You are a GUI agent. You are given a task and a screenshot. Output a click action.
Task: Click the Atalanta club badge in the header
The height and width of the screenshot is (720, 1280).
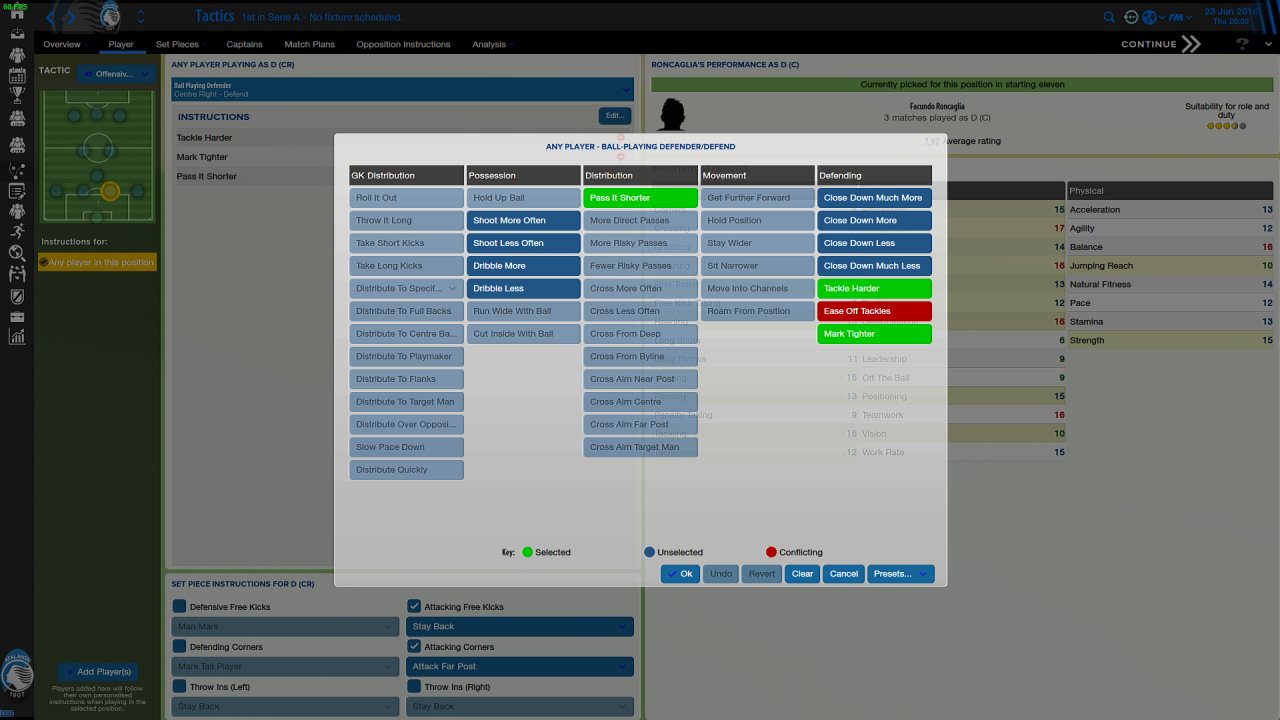(x=110, y=15)
